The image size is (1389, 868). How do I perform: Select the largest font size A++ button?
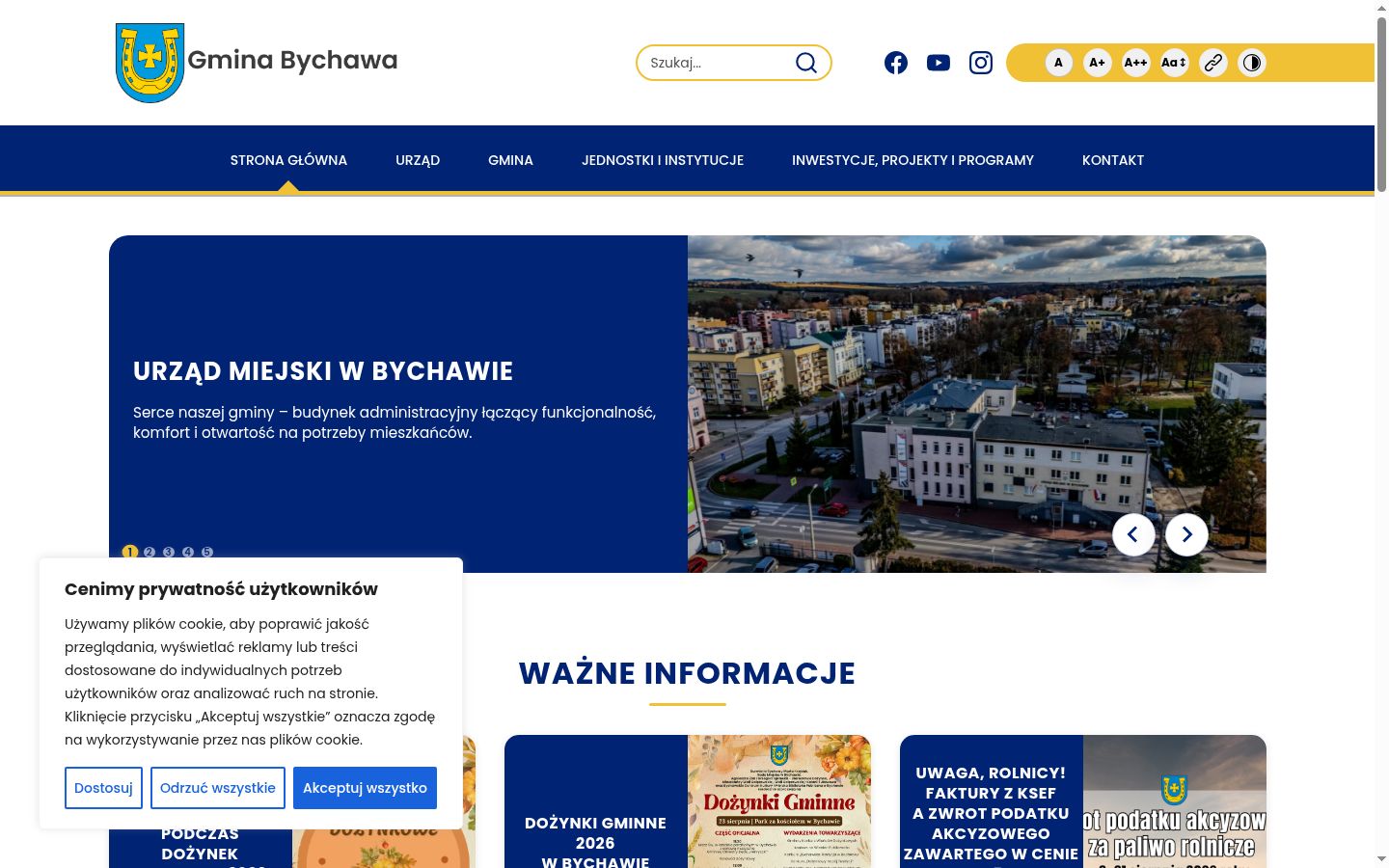(1136, 63)
